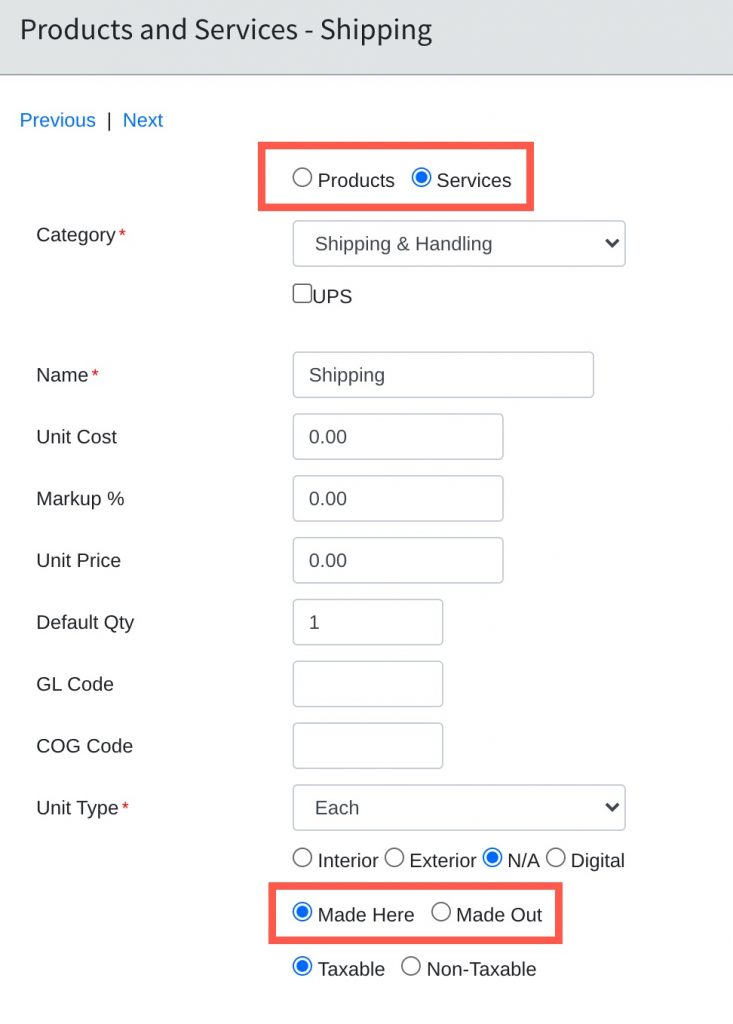Click the Next link
Image resolution: width=733 pixels, height=1024 pixels.
click(143, 120)
